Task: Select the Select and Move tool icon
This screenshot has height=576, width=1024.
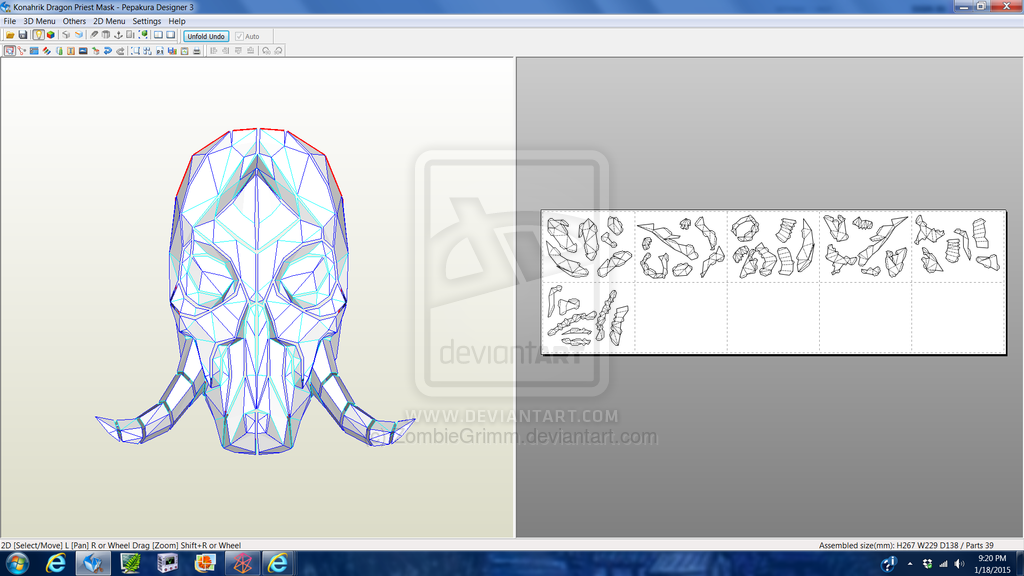Action: (x=9, y=51)
